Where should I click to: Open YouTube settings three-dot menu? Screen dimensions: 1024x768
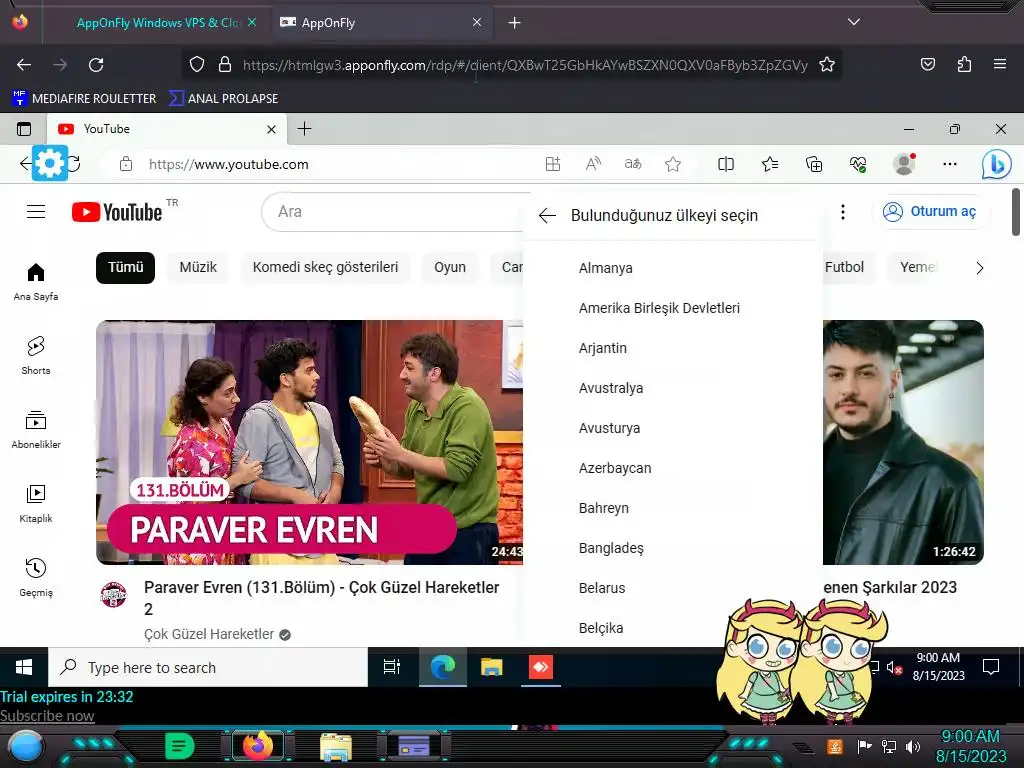[x=842, y=212]
